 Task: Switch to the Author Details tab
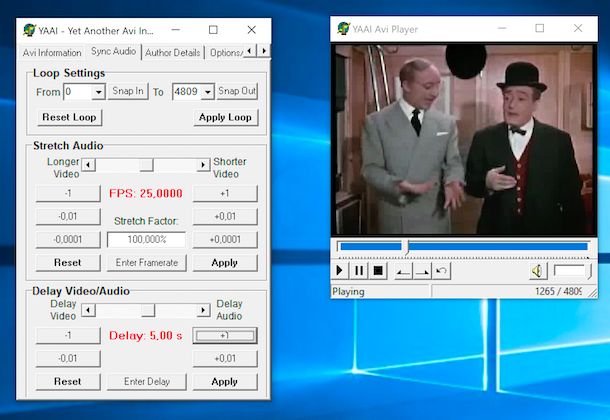click(173, 52)
